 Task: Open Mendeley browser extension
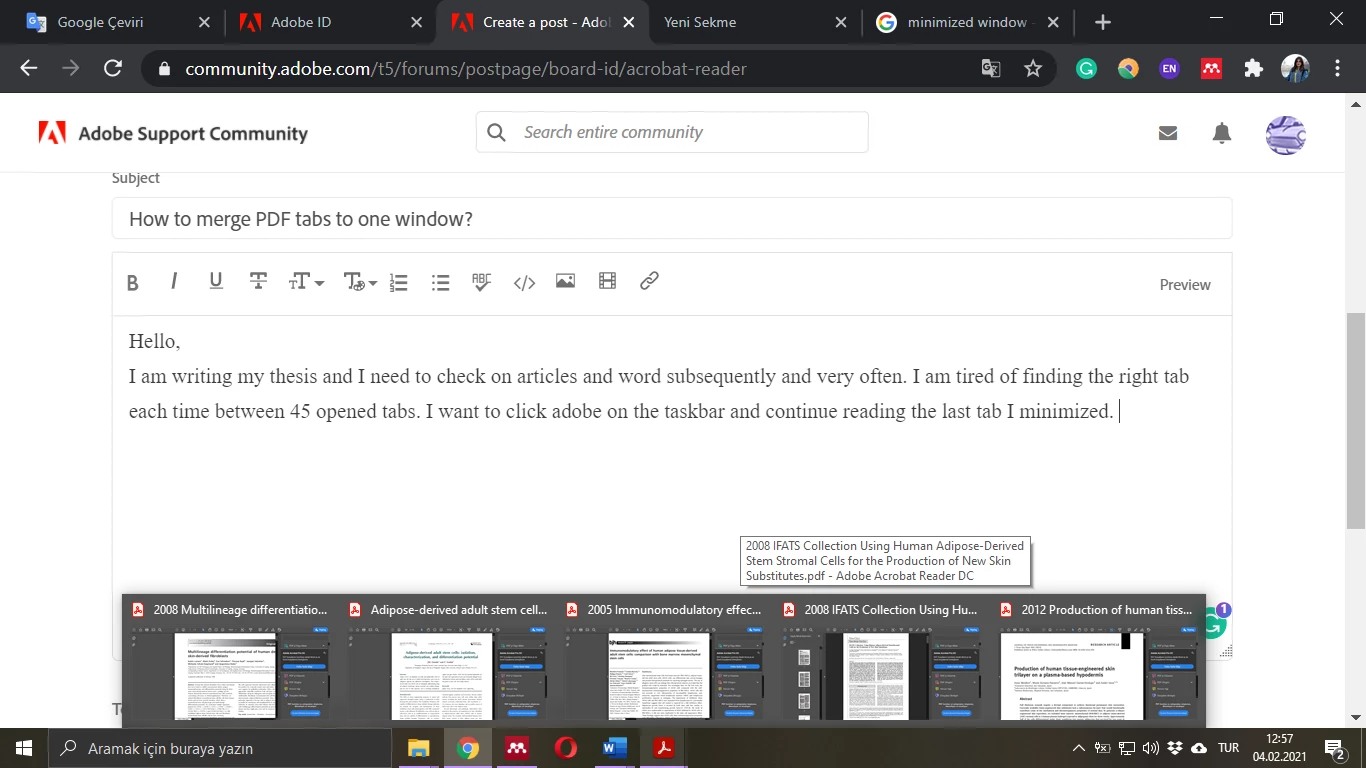[x=1211, y=68]
